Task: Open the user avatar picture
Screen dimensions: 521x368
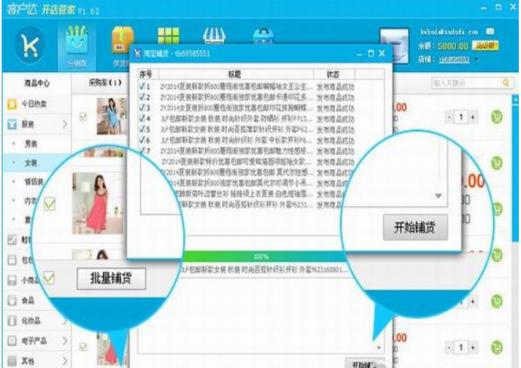Action: pyautogui.click(x=394, y=46)
